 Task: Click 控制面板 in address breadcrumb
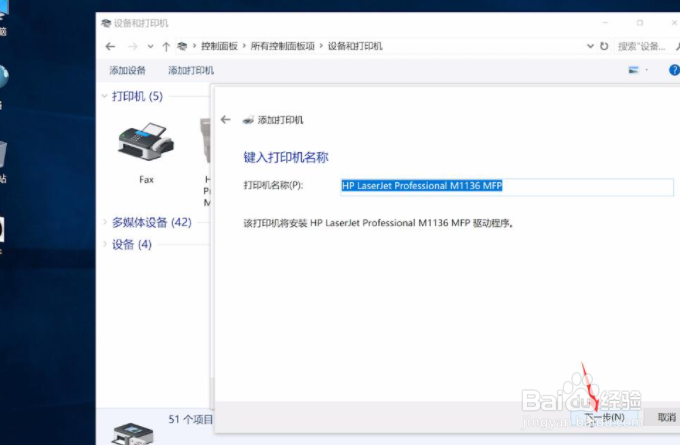pyautogui.click(x=219, y=46)
